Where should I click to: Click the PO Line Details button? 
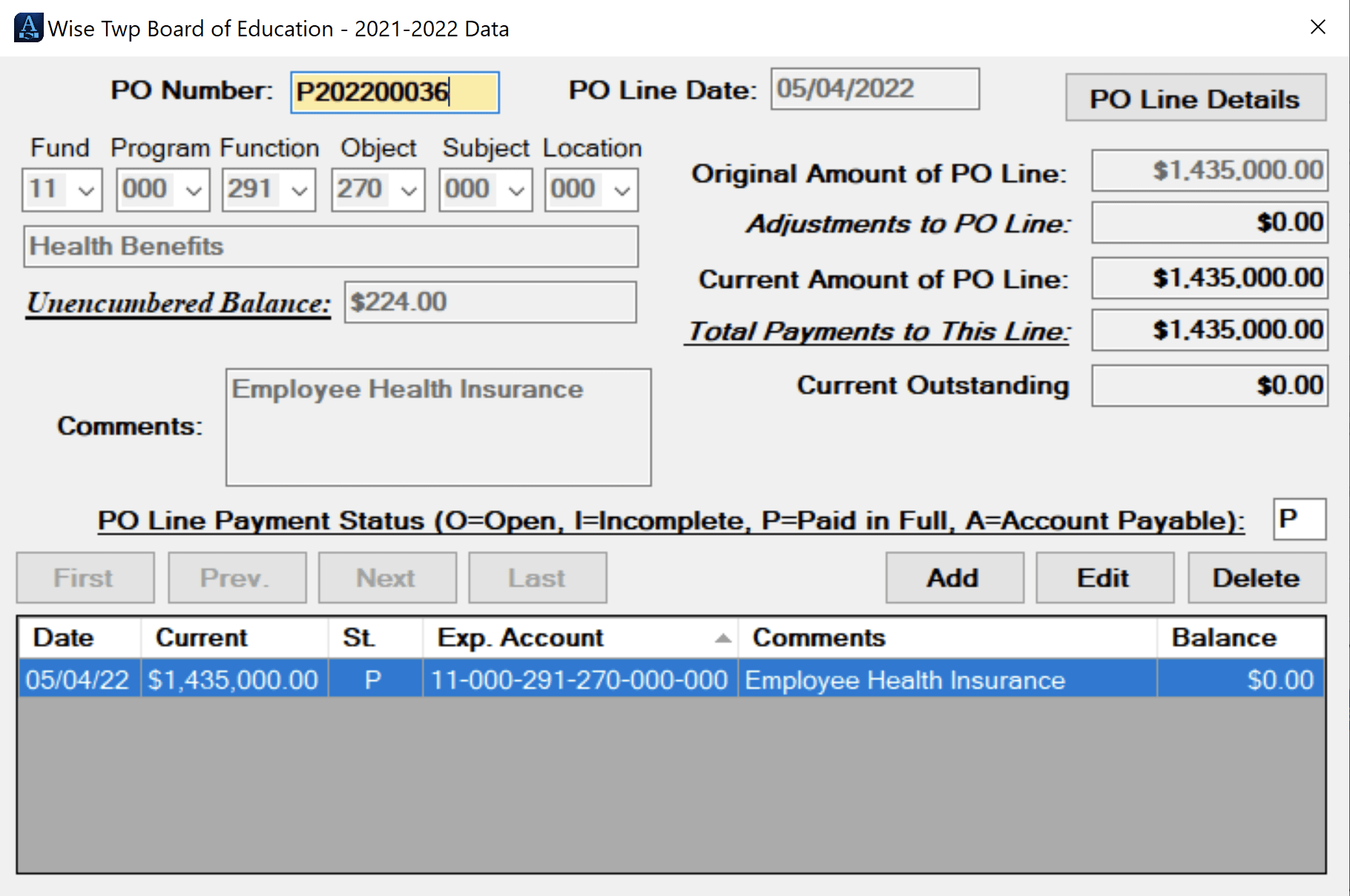[x=1195, y=98]
